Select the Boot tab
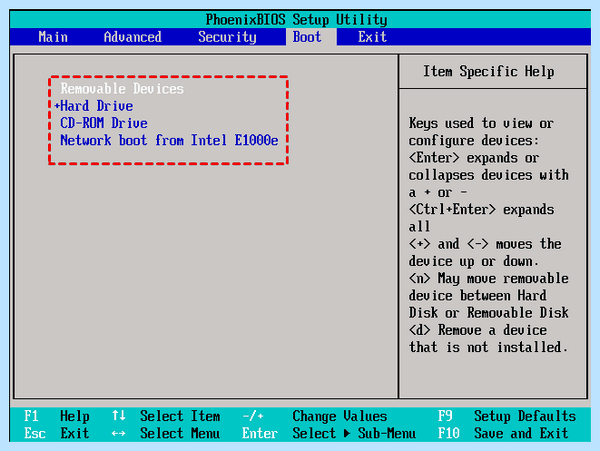This screenshot has width=600, height=451. pos(307,37)
